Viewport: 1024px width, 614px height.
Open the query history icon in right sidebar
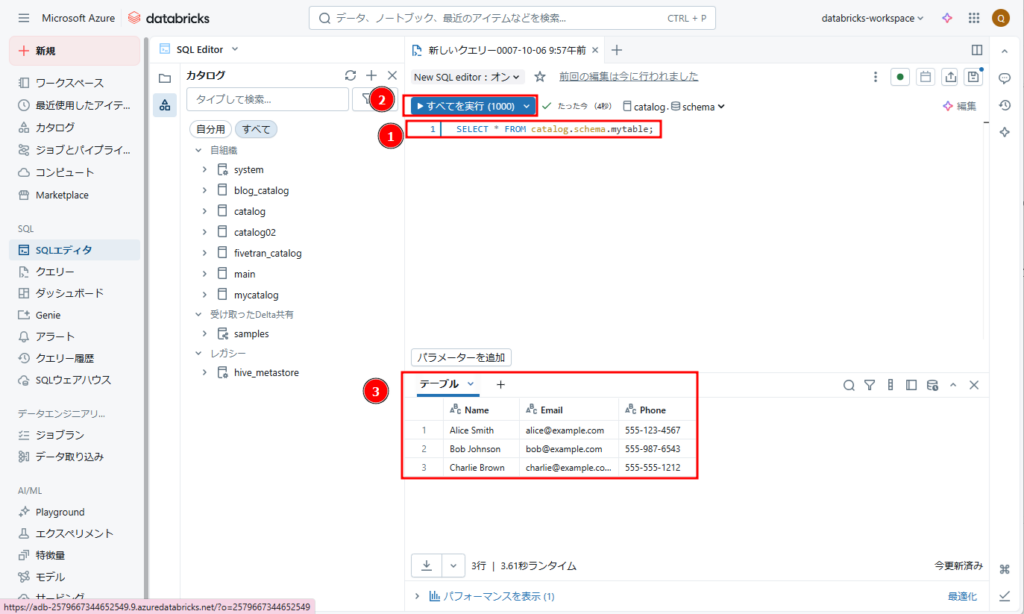[1004, 105]
